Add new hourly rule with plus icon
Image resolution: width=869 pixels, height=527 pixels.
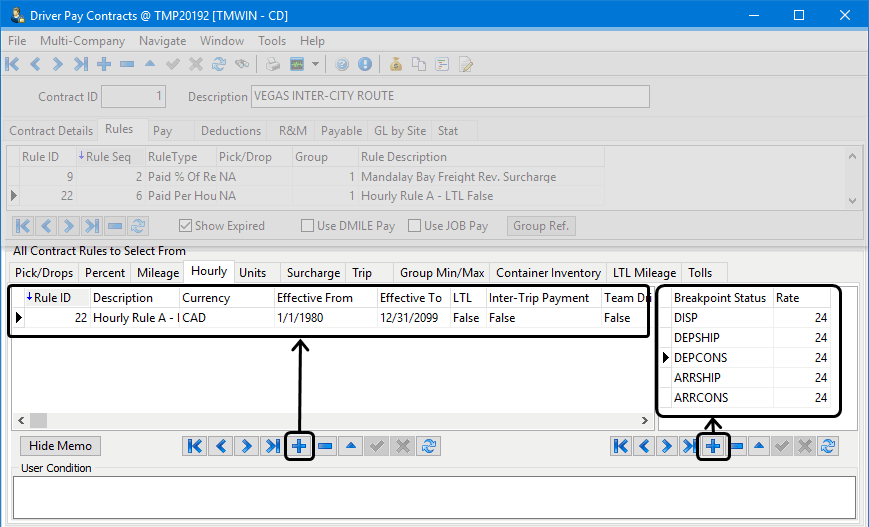(299, 446)
